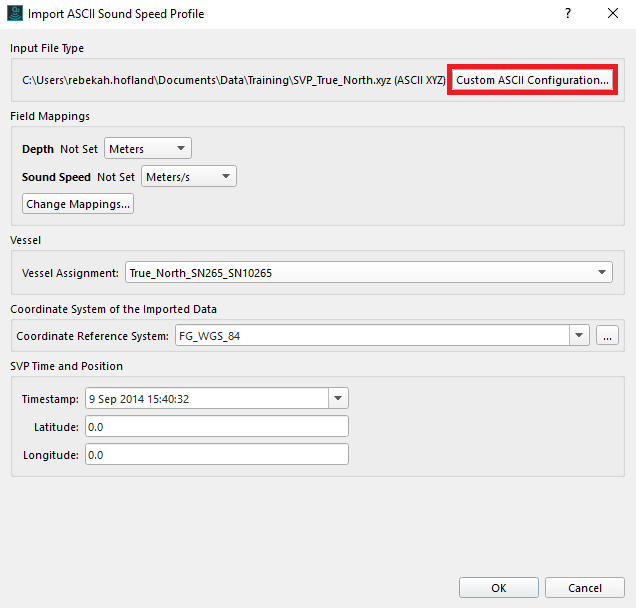This screenshot has height=608, width=636.
Task: Click the Latitude input field
Action: click(x=217, y=427)
